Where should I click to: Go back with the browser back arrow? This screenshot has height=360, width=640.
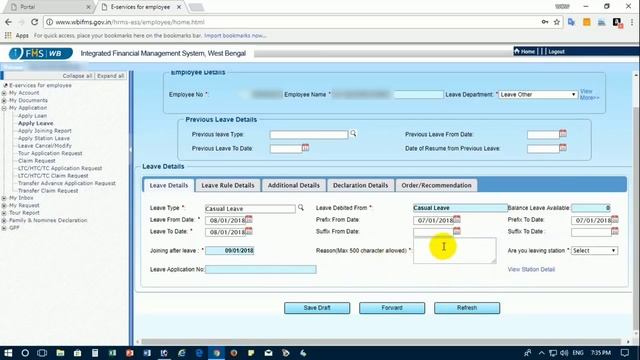[x=9, y=22]
